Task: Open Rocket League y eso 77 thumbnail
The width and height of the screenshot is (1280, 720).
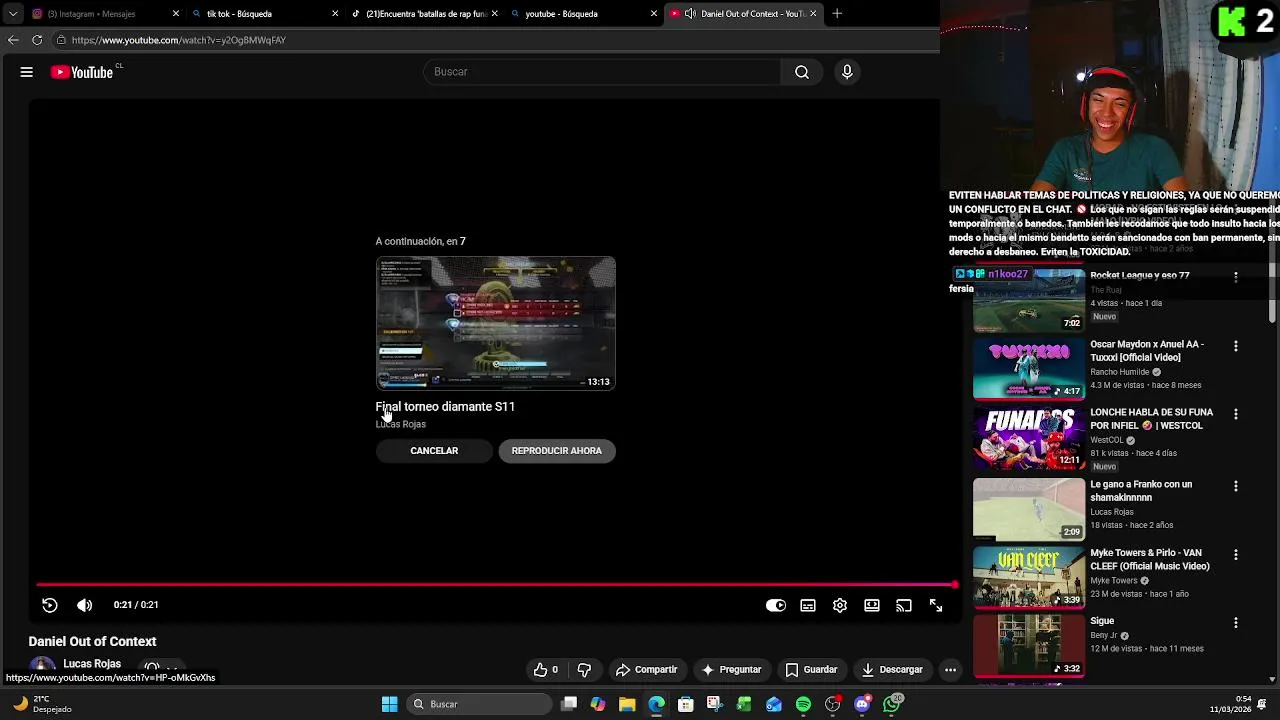Action: tap(1029, 301)
